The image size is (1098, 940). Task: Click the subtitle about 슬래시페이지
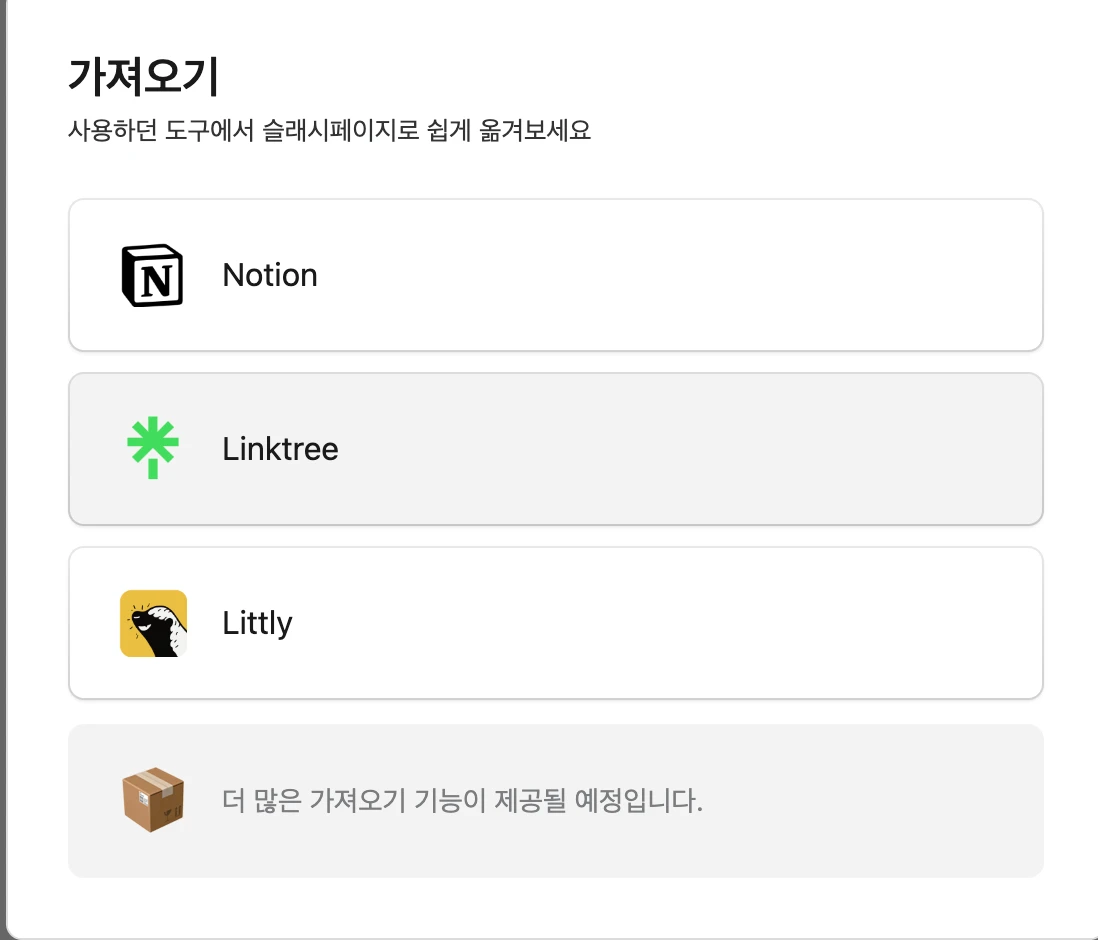[329, 130]
